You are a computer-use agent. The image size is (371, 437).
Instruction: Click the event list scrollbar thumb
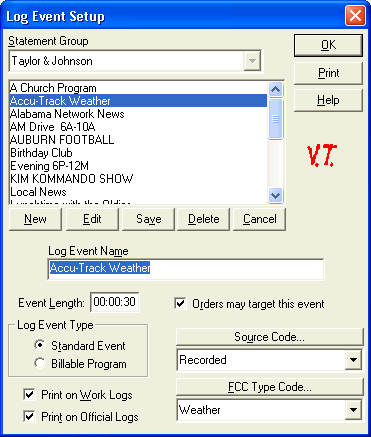276,119
